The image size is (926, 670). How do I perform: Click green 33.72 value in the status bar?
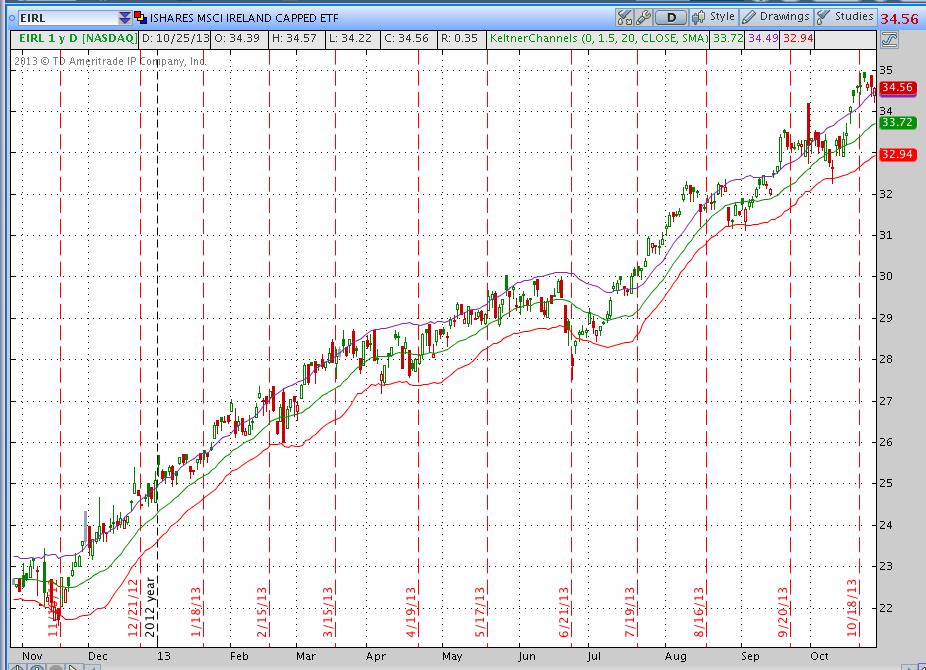728,38
